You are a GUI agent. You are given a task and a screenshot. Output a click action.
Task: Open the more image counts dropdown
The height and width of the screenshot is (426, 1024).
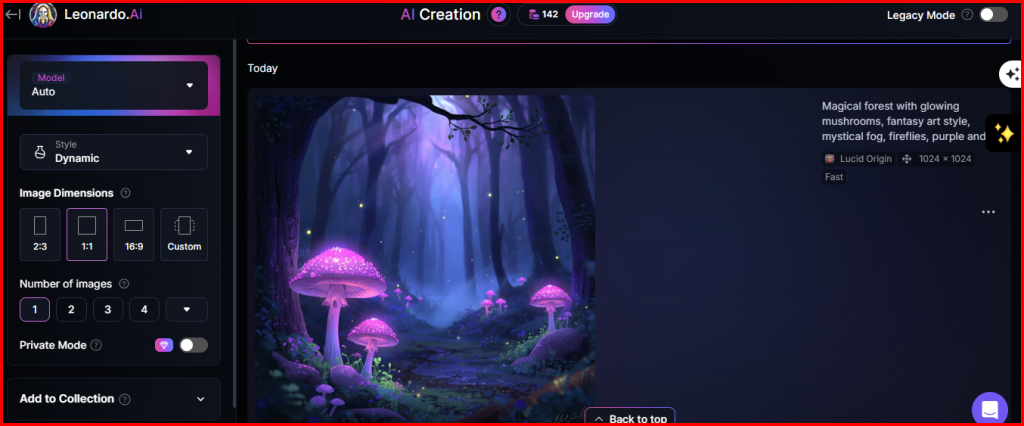187,310
